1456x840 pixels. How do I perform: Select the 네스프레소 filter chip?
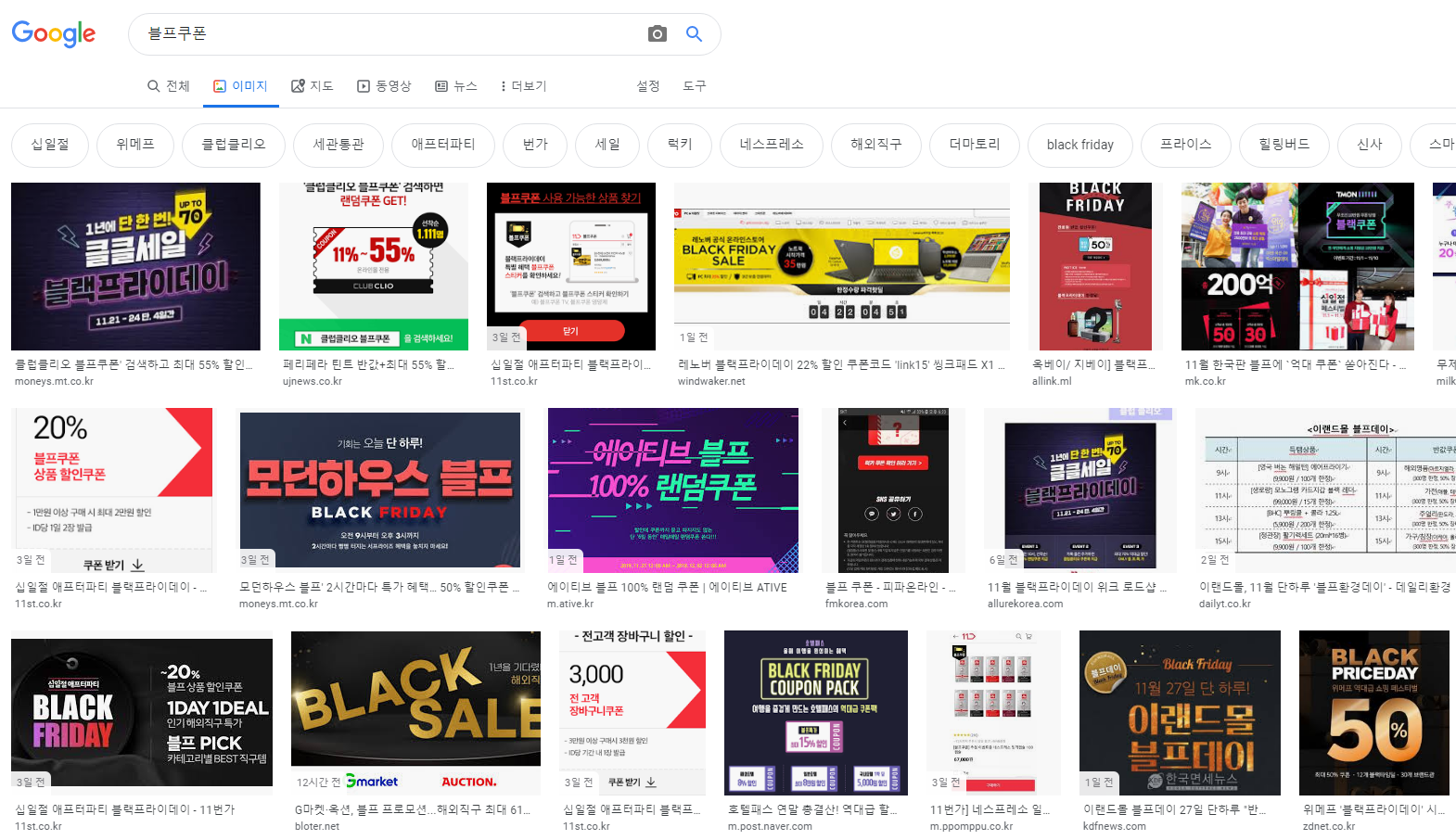772,145
